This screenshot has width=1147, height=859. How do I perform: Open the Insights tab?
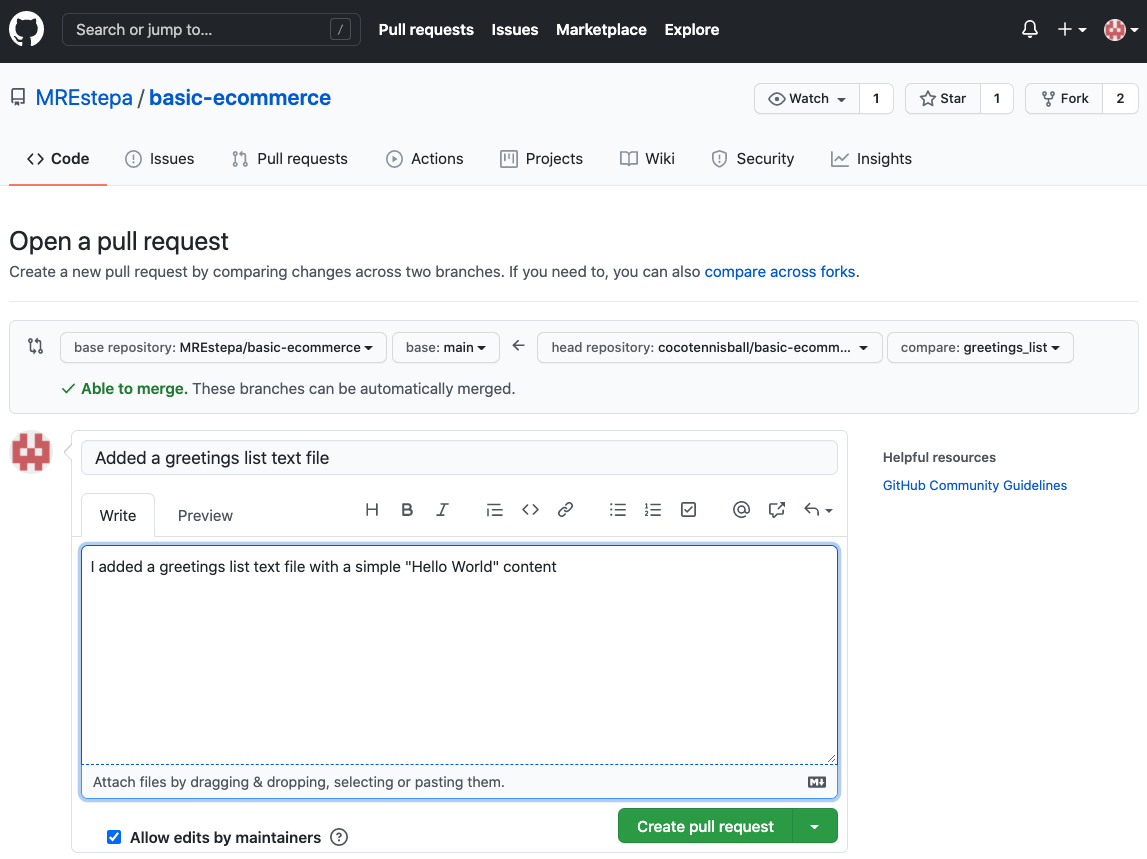pyautogui.click(x=871, y=159)
